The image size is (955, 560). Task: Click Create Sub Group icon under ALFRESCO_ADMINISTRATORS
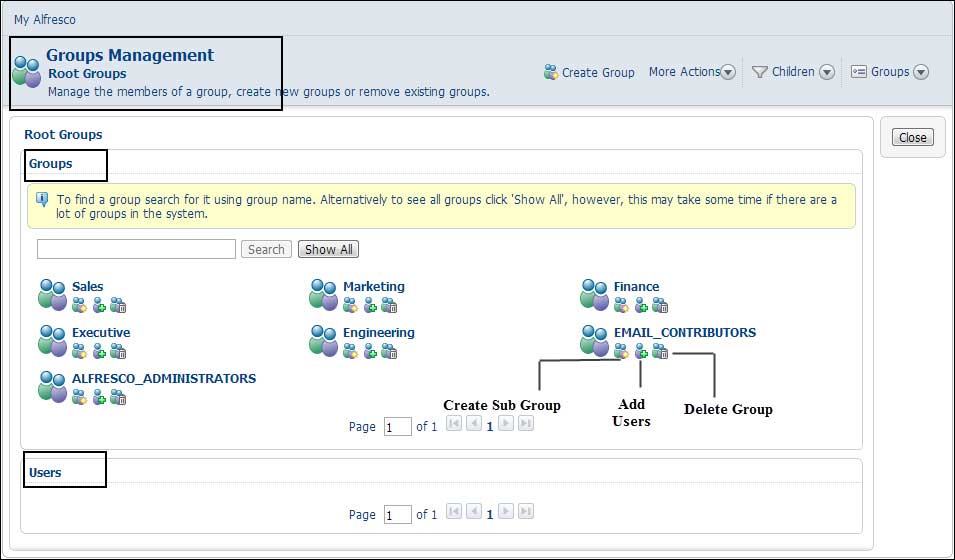pyautogui.click(x=79, y=398)
